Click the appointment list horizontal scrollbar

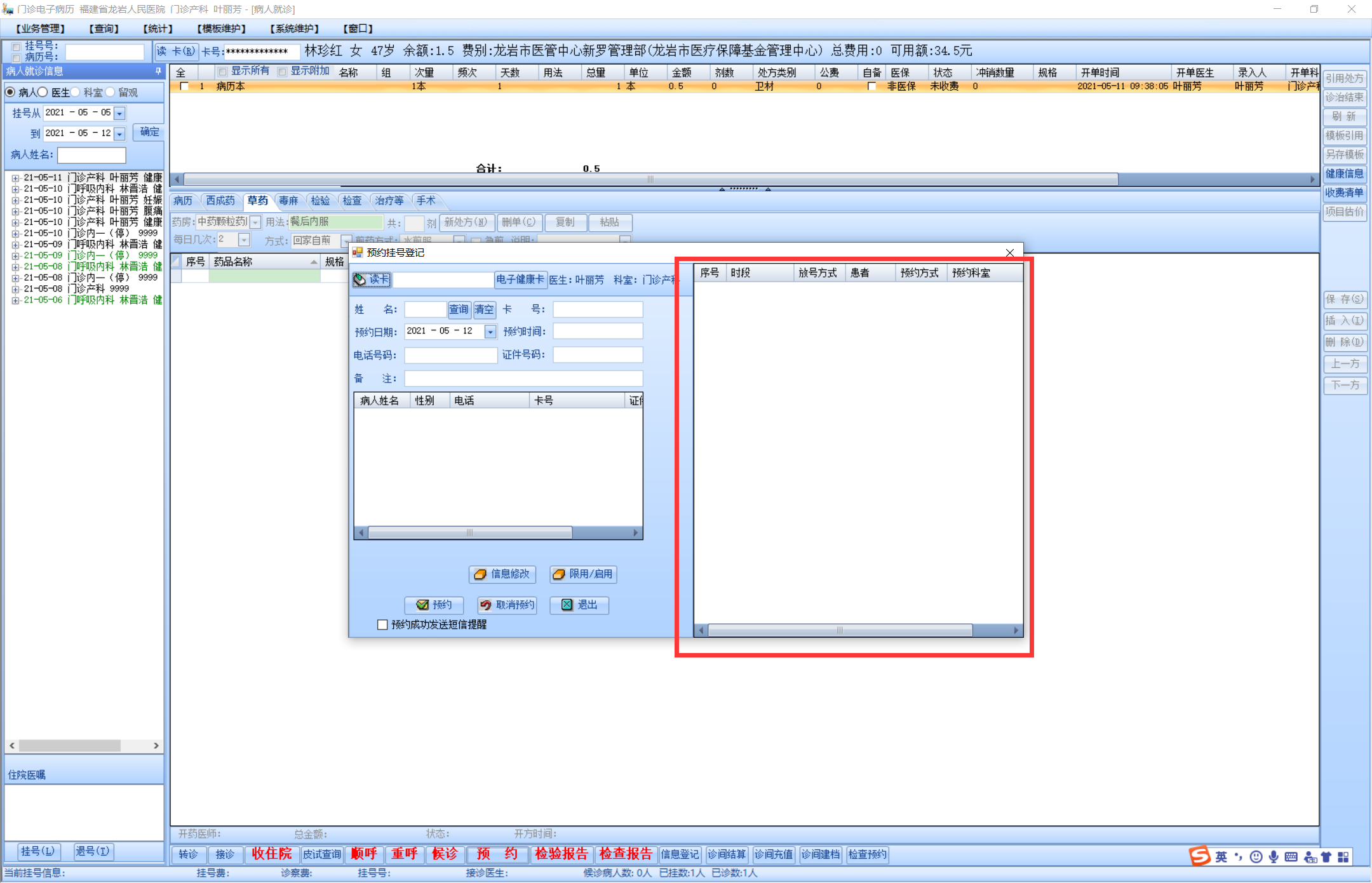pos(839,630)
